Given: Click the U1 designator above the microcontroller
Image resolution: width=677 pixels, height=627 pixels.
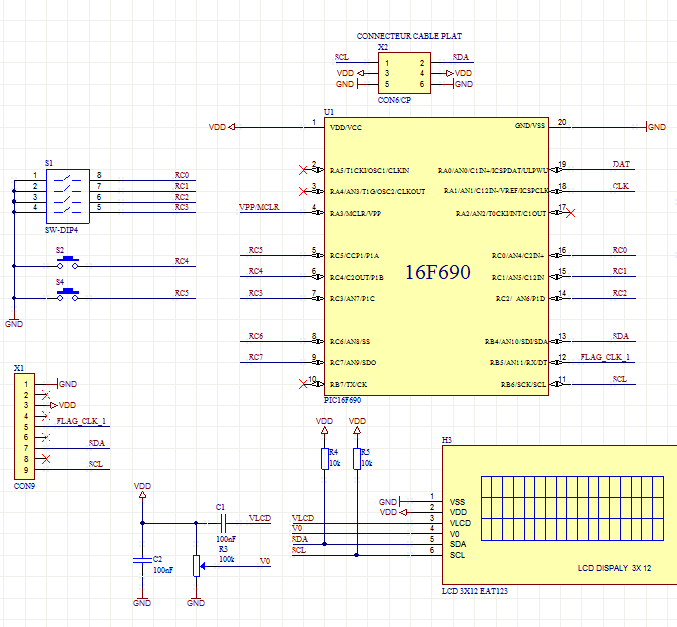Looking at the screenshot, I should tap(329, 112).
